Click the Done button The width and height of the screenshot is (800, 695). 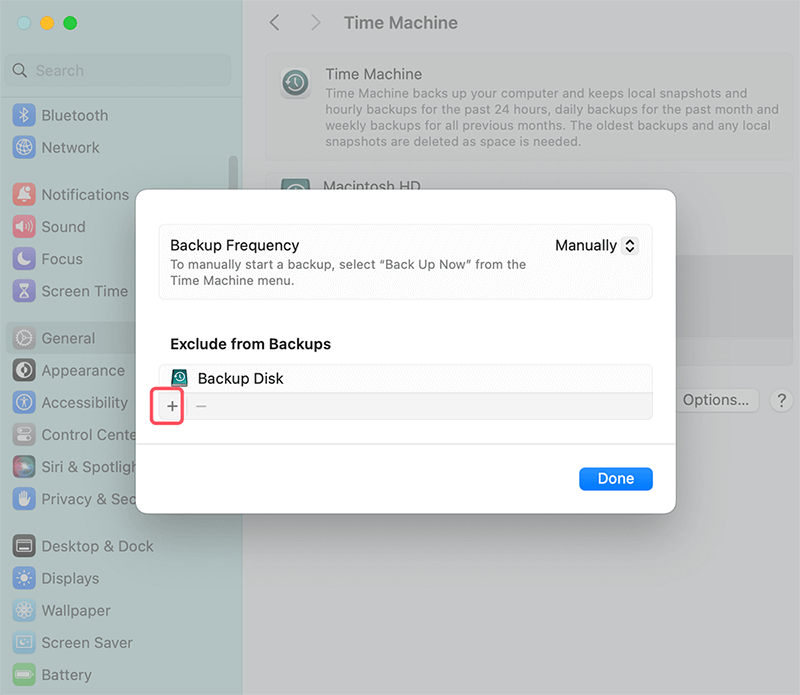[x=615, y=479]
